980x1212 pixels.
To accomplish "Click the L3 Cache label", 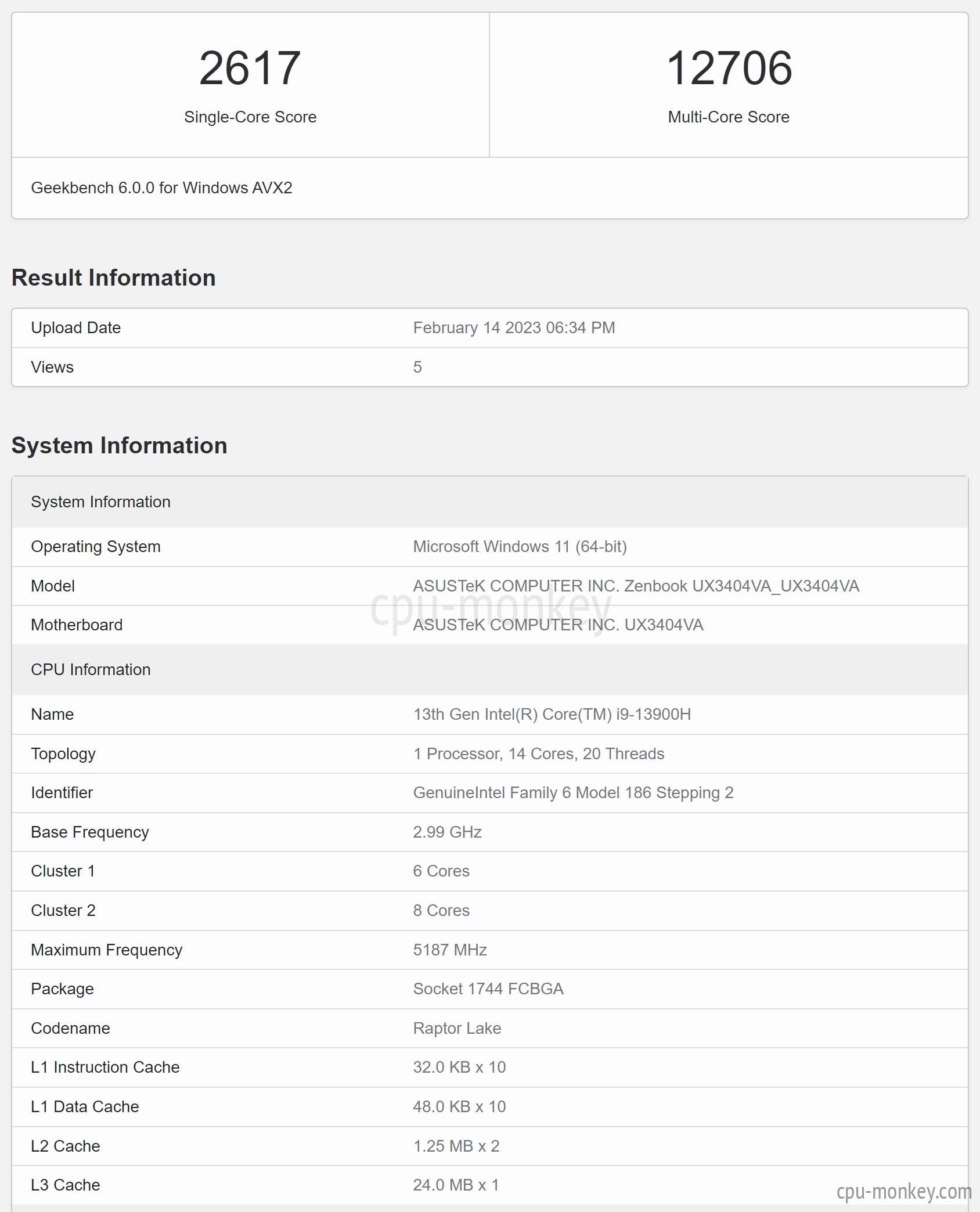I will [66, 1185].
